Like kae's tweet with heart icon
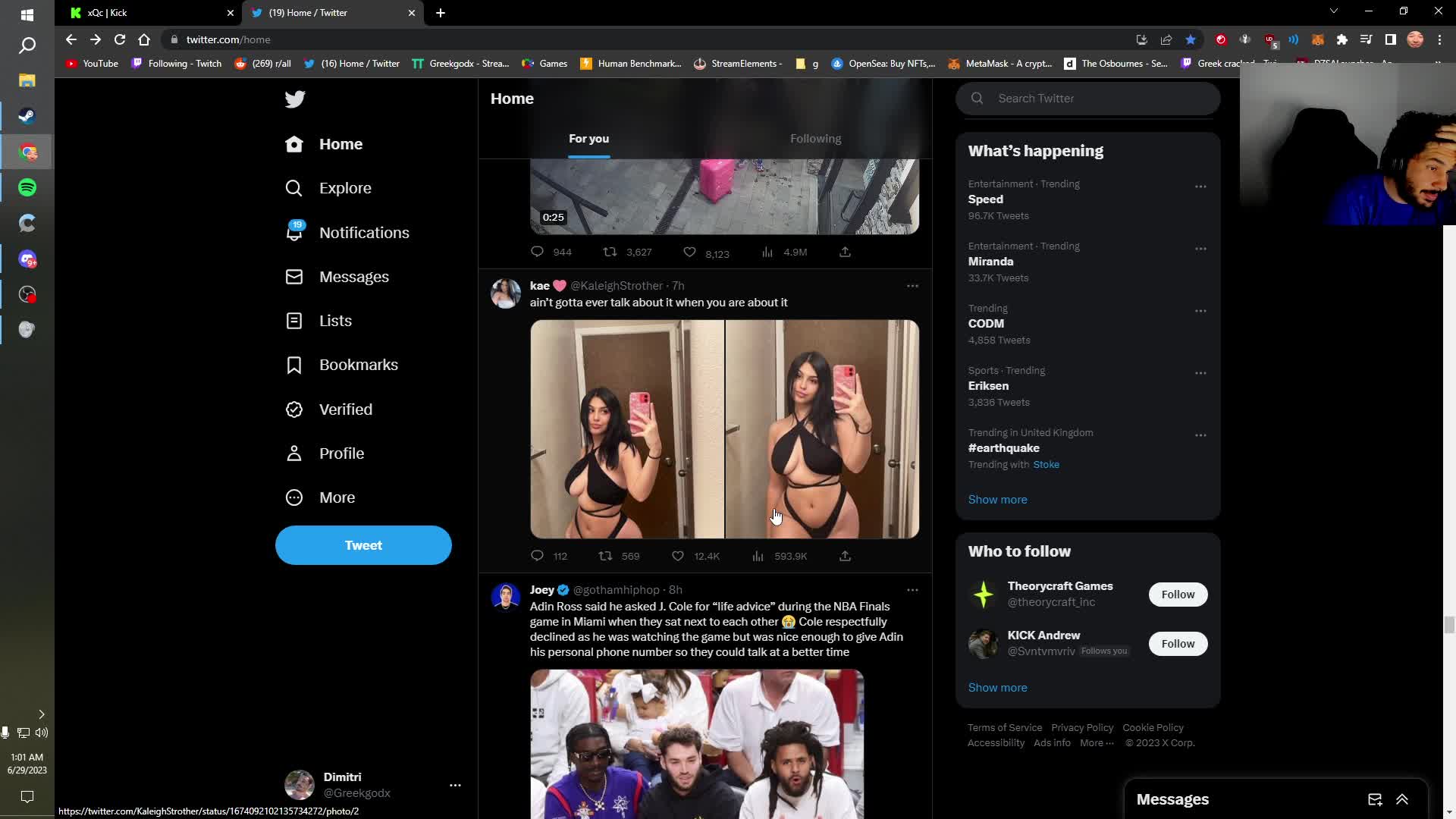This screenshot has width=1456, height=819. point(678,556)
